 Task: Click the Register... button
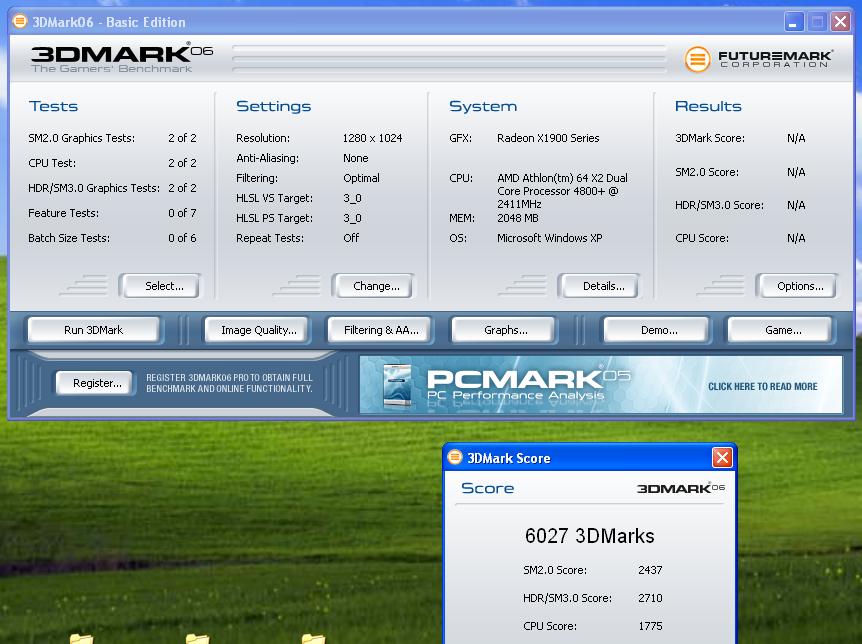pyautogui.click(x=95, y=383)
